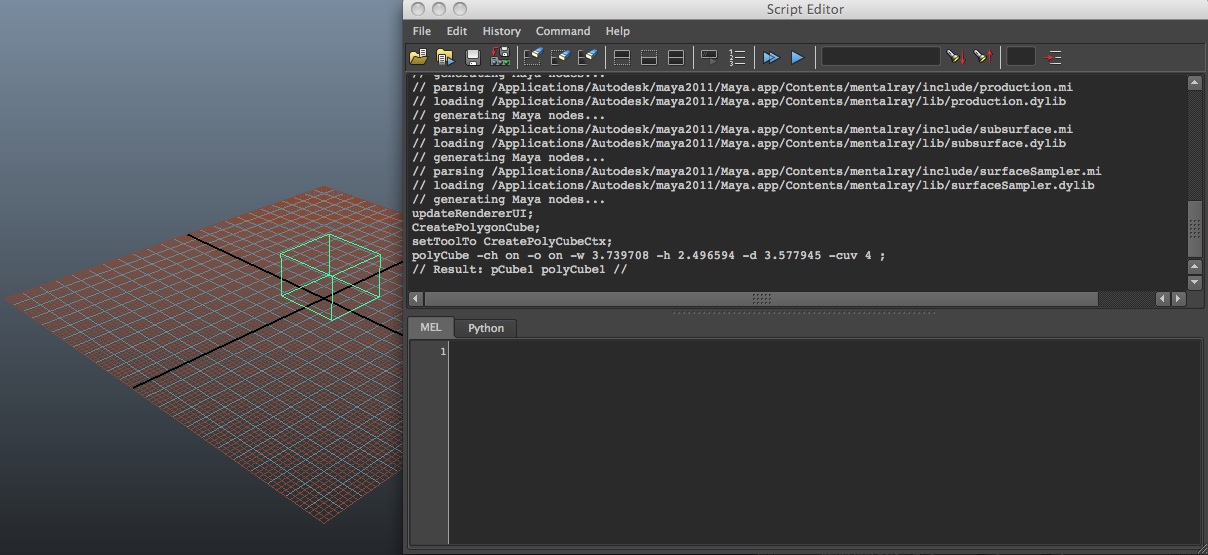
Task: Open the Command menu
Action: [x=563, y=31]
